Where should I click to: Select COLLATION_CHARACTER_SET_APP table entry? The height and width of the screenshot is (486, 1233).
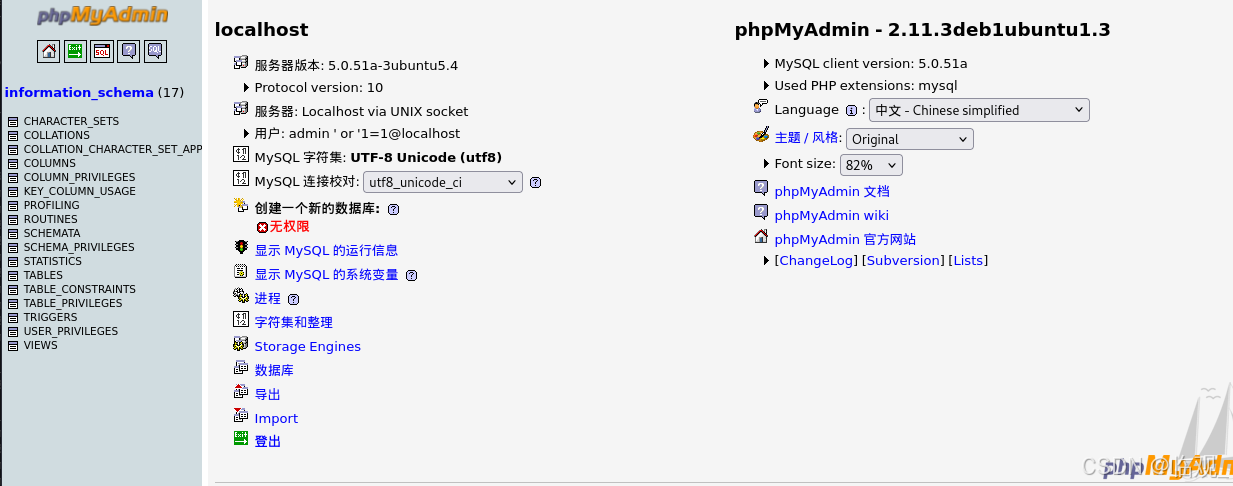[x=113, y=149]
